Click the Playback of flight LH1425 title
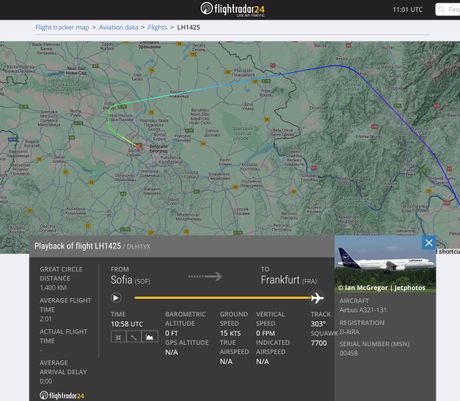The height and width of the screenshot is (401, 460). [77, 246]
